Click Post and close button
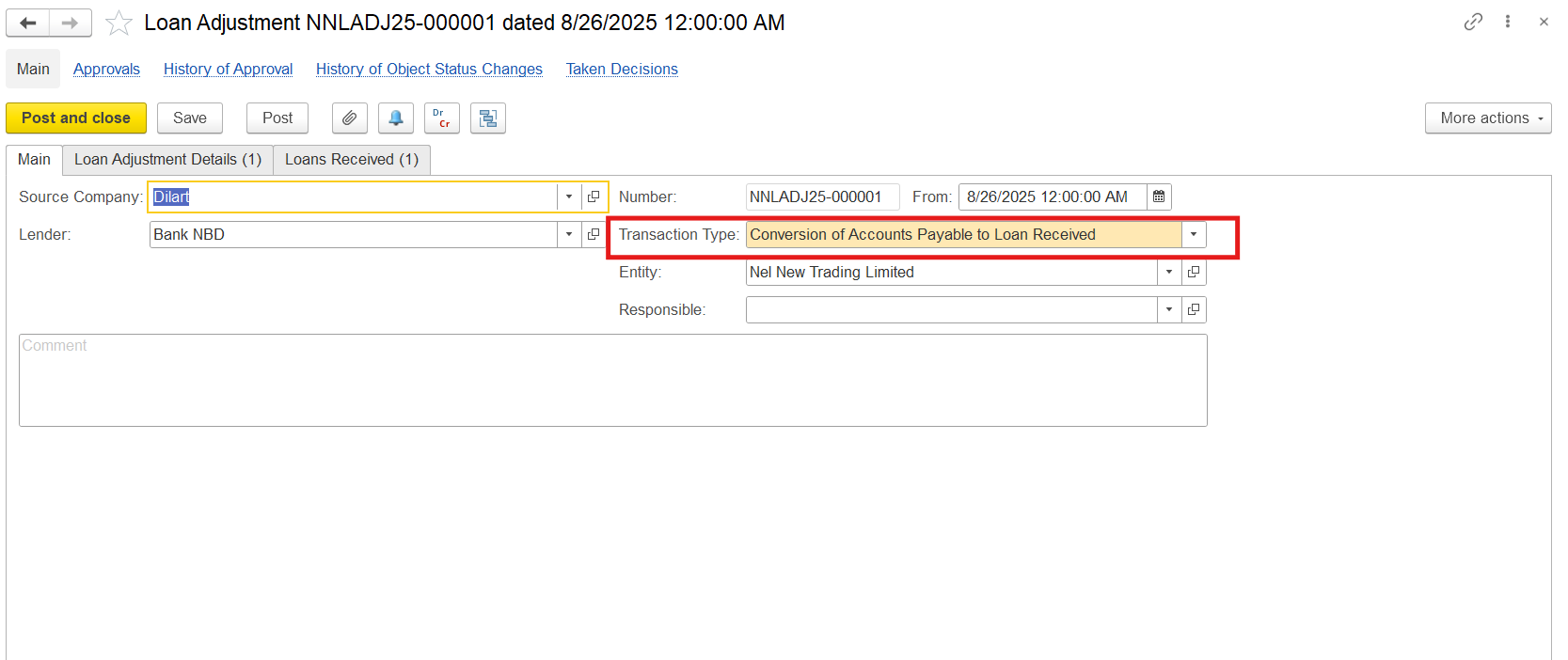The height and width of the screenshot is (660, 1568). [76, 118]
